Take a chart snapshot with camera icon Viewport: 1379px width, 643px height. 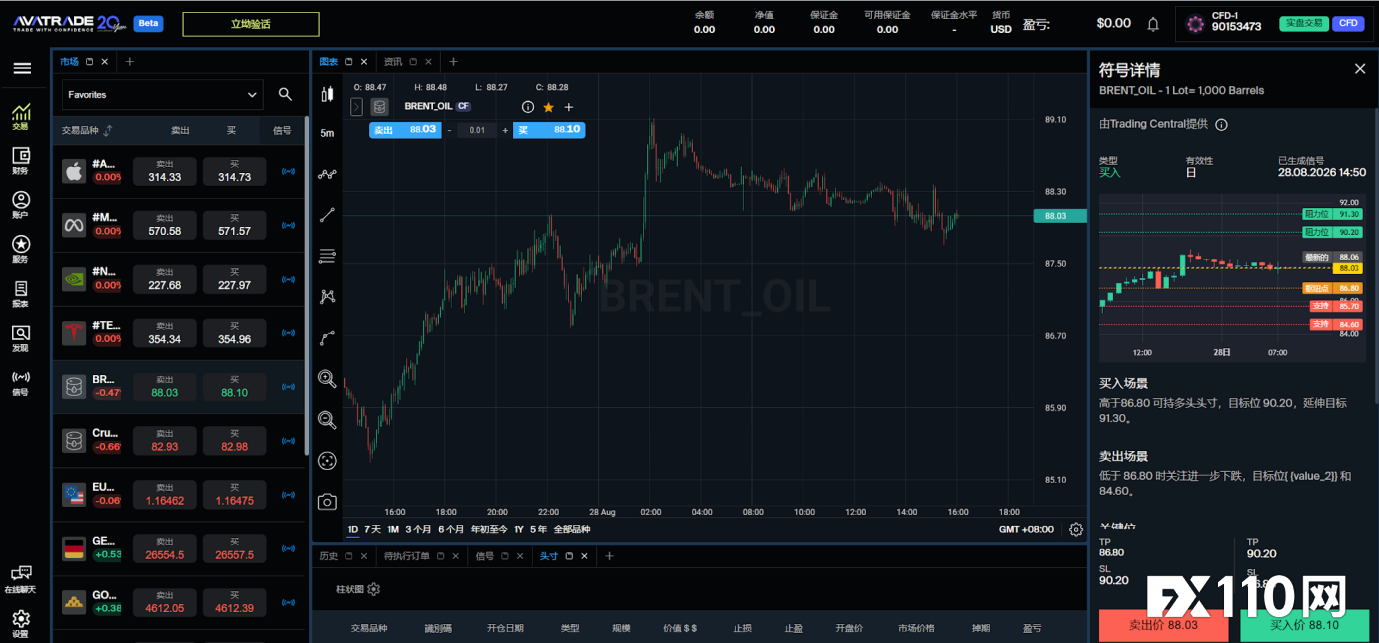[327, 502]
